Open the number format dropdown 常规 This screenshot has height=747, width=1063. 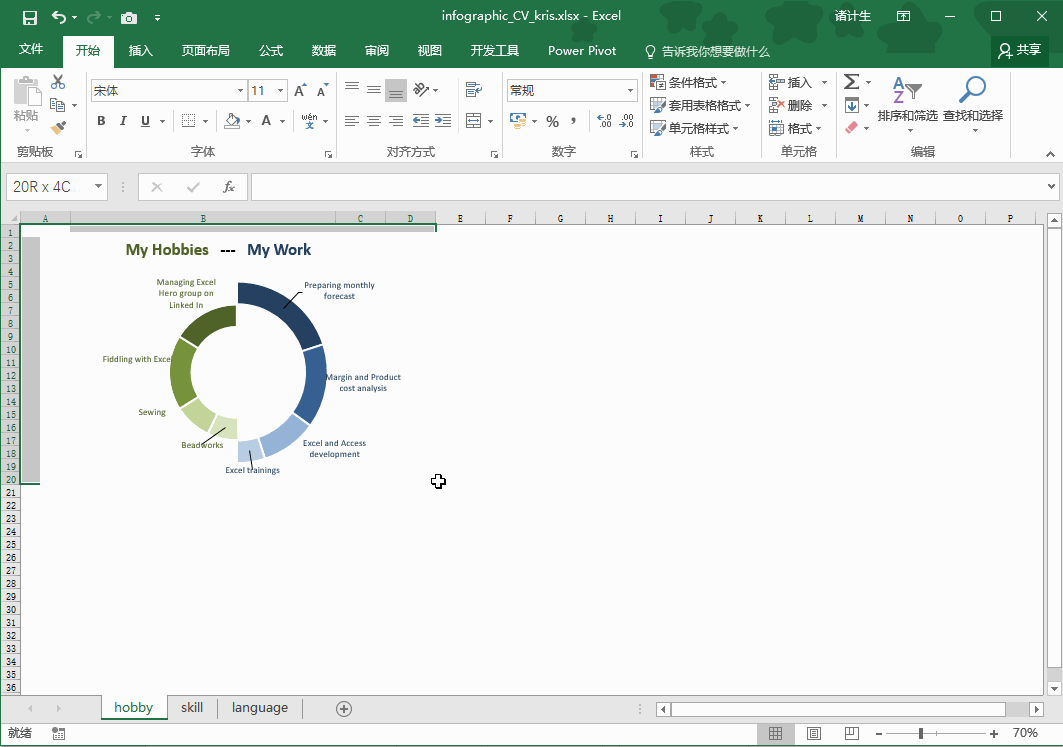630,90
